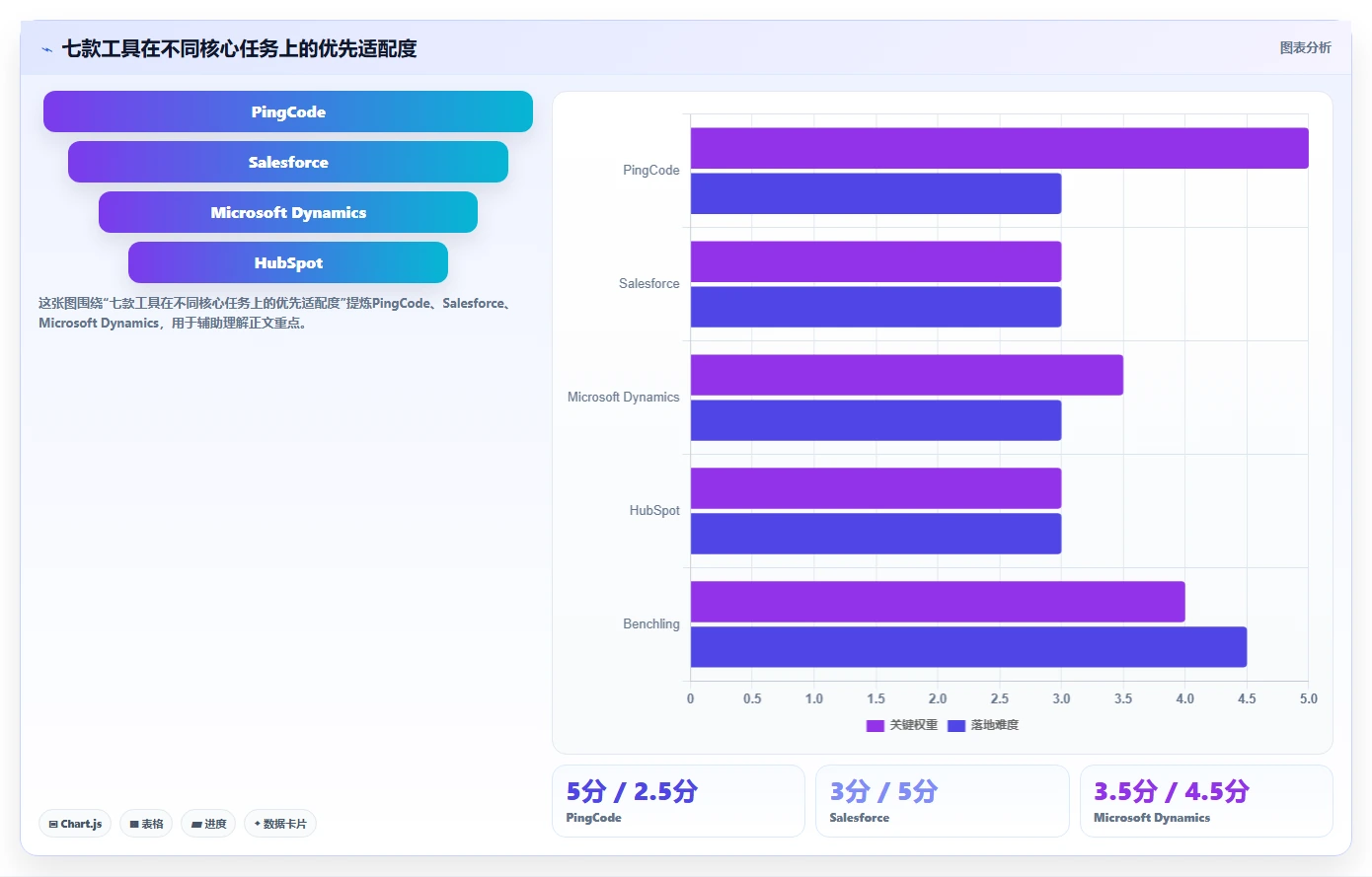Click the Benchling y-axis label

[x=650, y=624]
